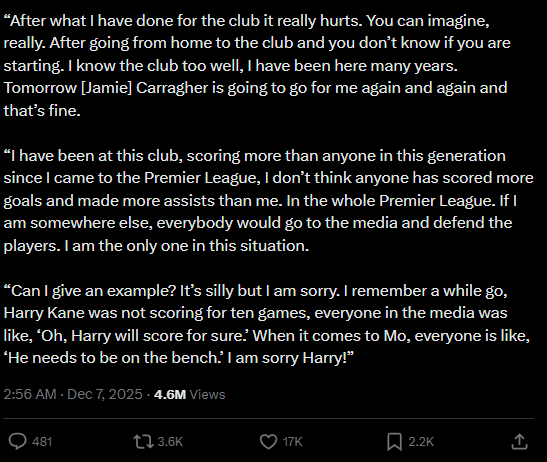547x462 pixels.
Task: Click the '[Jamie] Carragher' name in the text
Action: point(145,88)
